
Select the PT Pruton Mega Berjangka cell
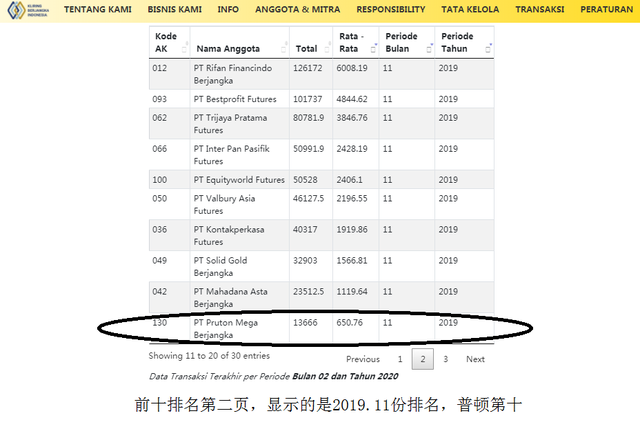tap(240, 329)
